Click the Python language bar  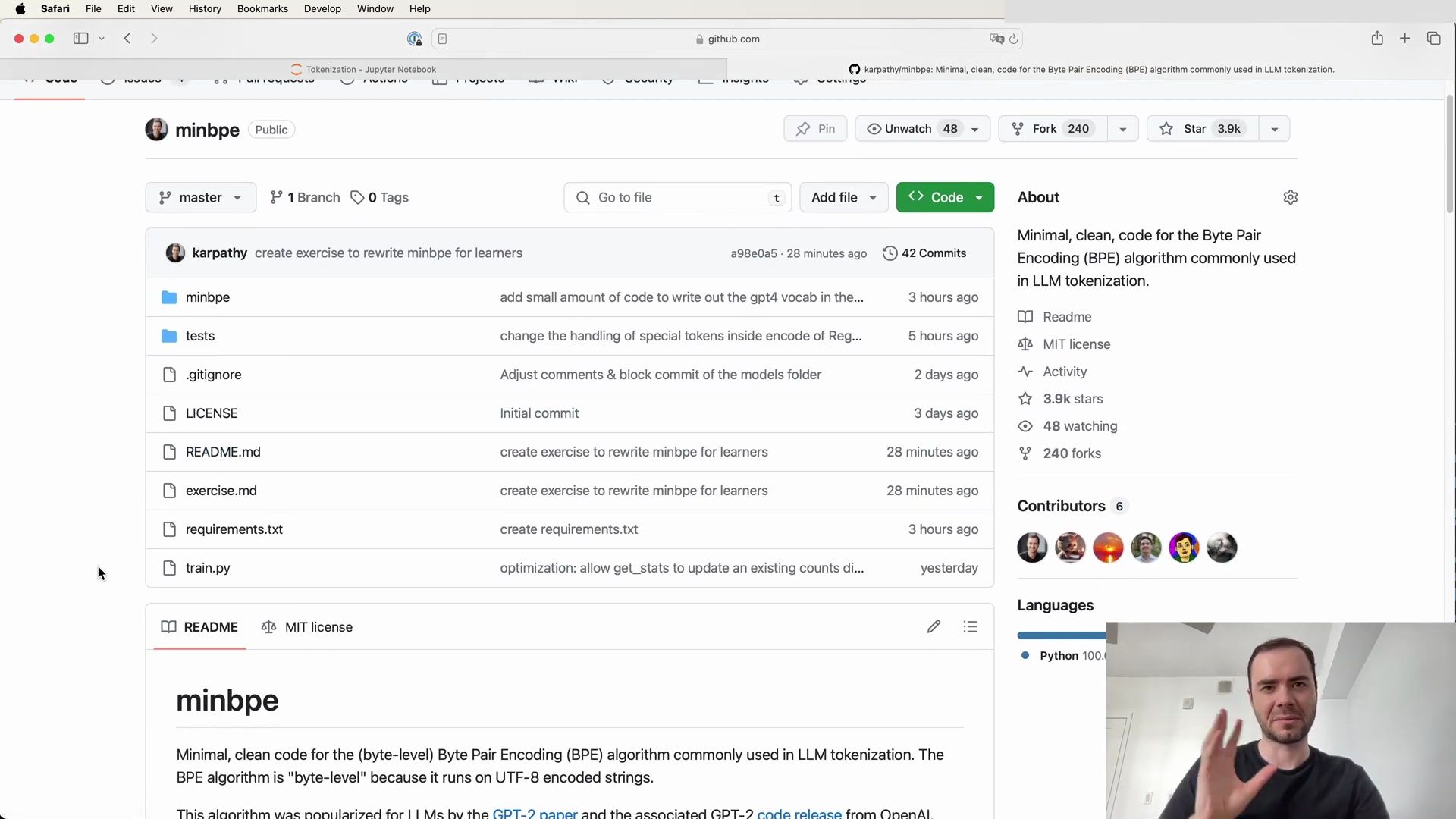pos(1062,635)
